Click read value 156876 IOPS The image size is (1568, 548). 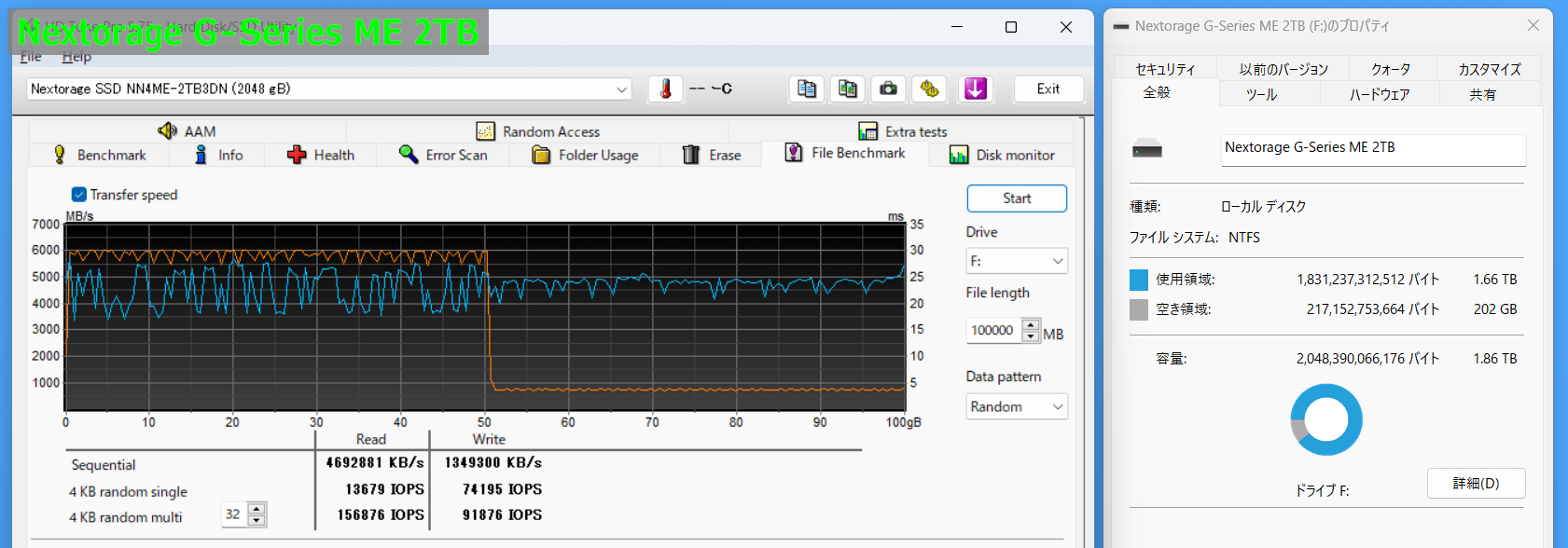click(381, 514)
